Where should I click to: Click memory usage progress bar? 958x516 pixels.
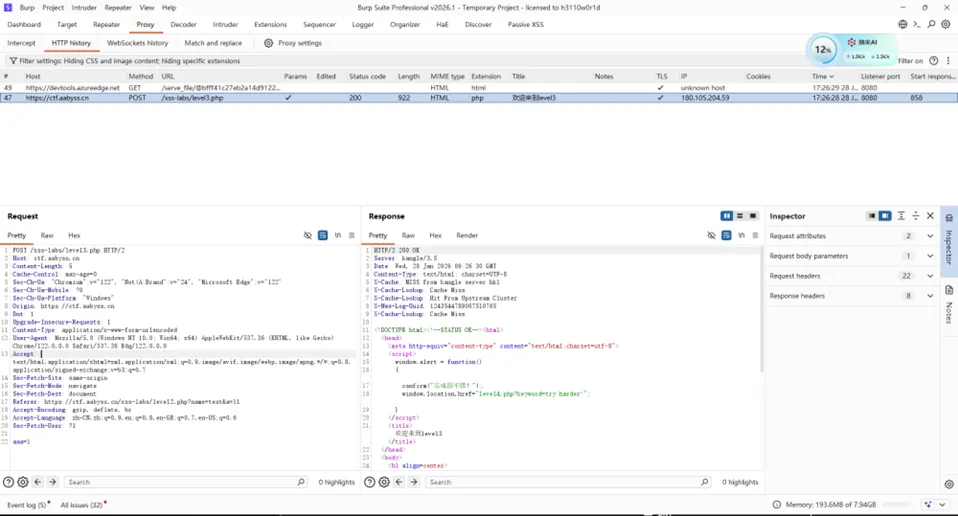pos(897,504)
